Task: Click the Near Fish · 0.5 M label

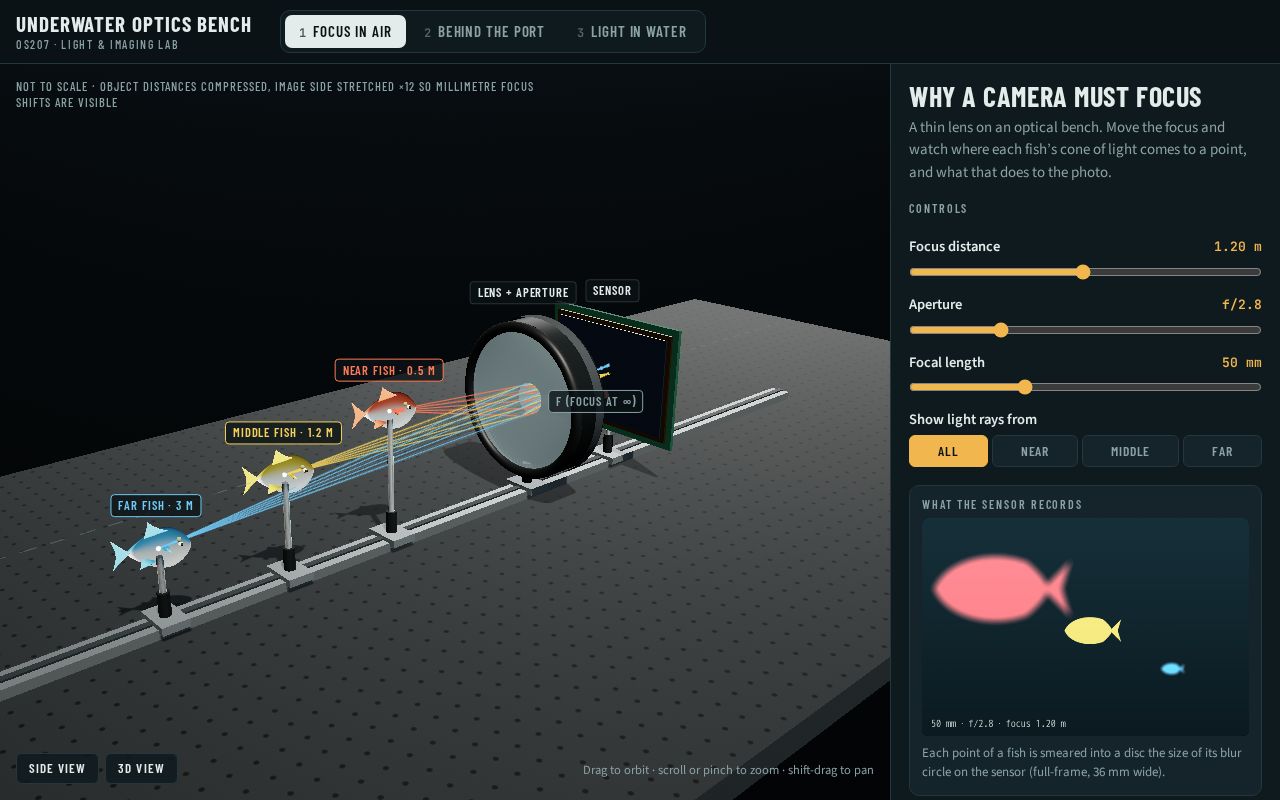Action: pyautogui.click(x=389, y=370)
